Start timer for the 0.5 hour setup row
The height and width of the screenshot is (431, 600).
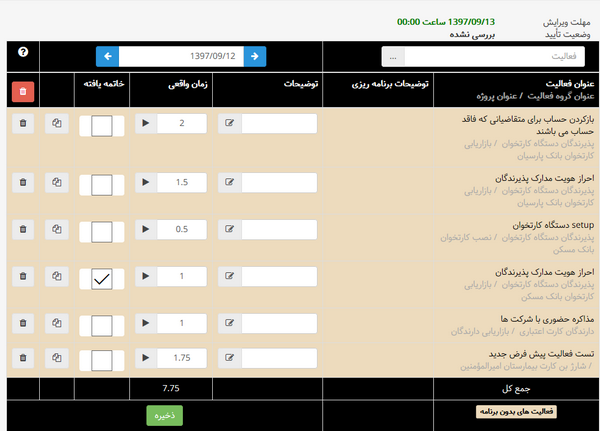coord(146,229)
